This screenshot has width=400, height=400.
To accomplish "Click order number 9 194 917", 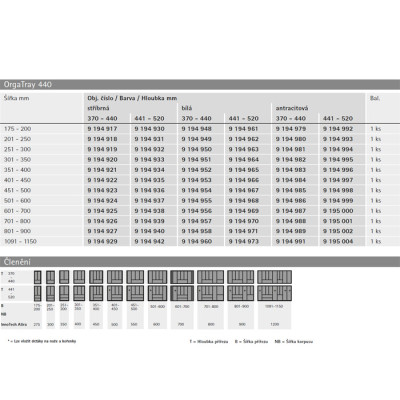I will pyautogui.click(x=102, y=129).
